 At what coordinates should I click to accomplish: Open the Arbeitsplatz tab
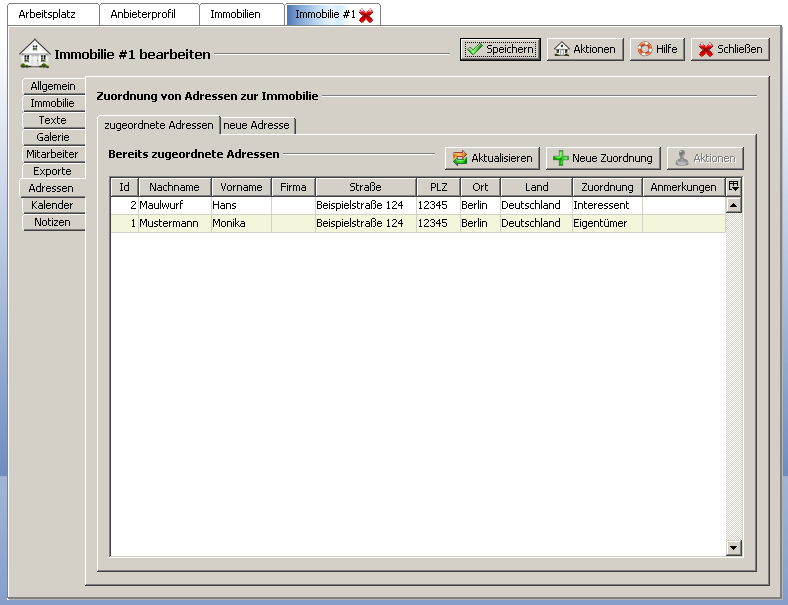47,14
